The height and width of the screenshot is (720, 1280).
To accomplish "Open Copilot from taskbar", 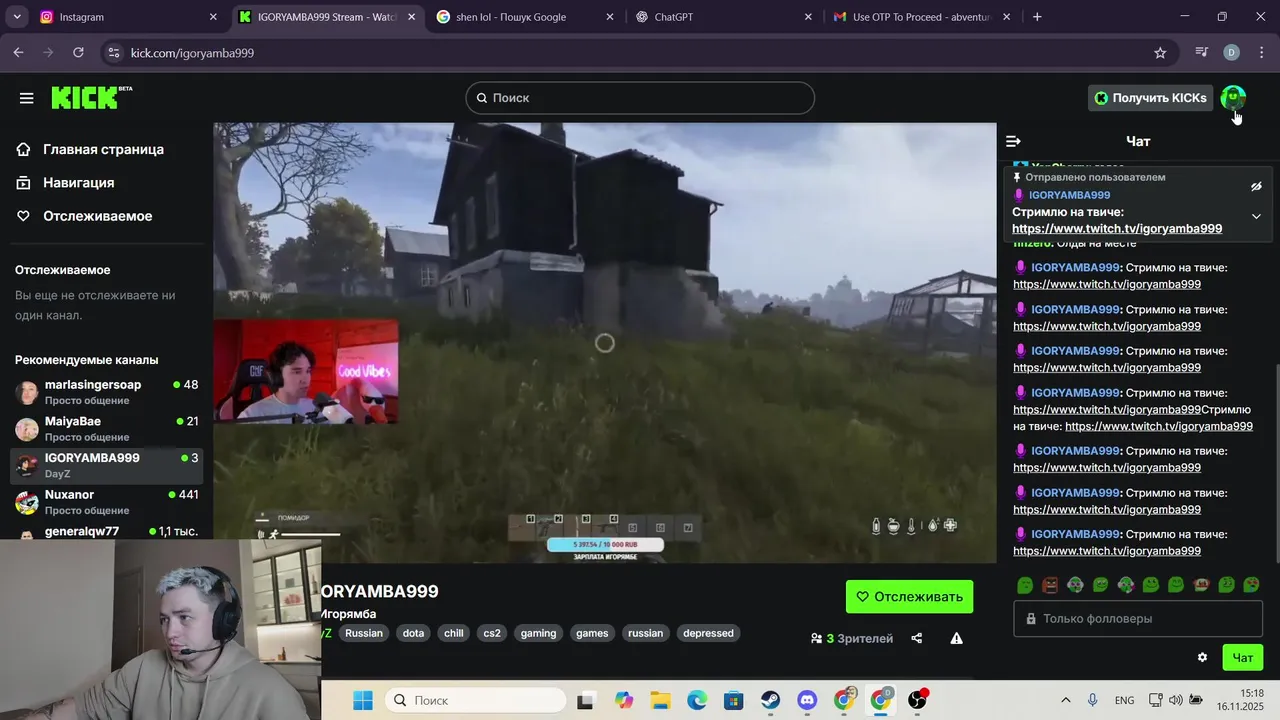I will [x=624, y=700].
